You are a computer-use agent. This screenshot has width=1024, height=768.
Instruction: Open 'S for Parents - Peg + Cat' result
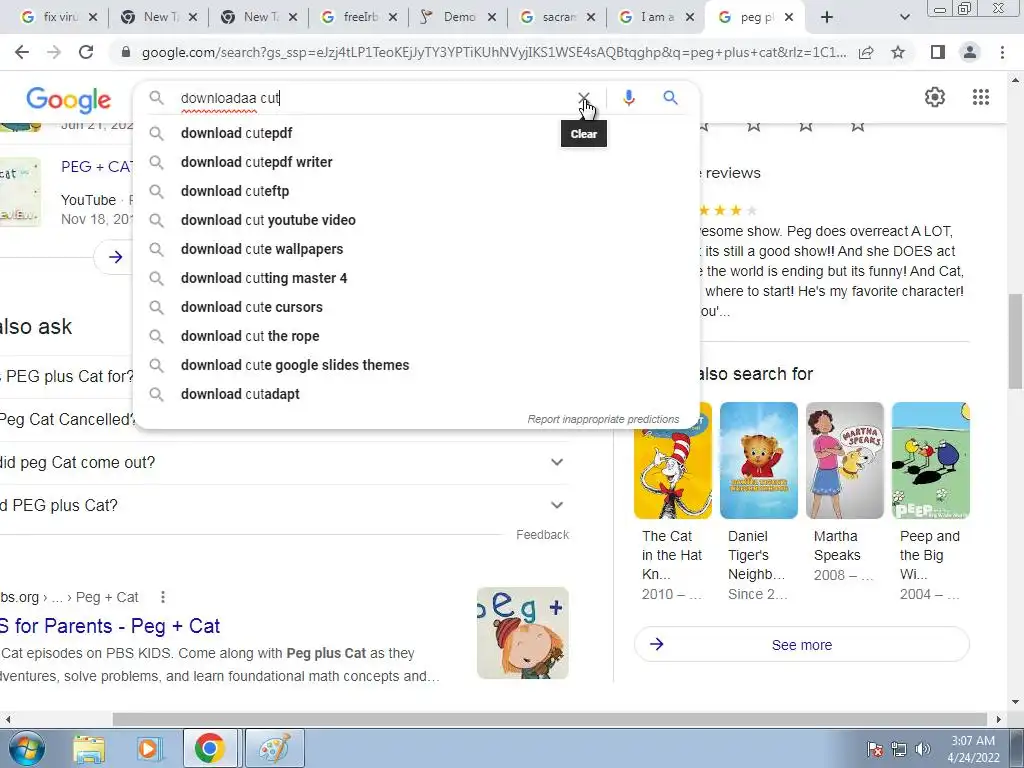coord(110,626)
